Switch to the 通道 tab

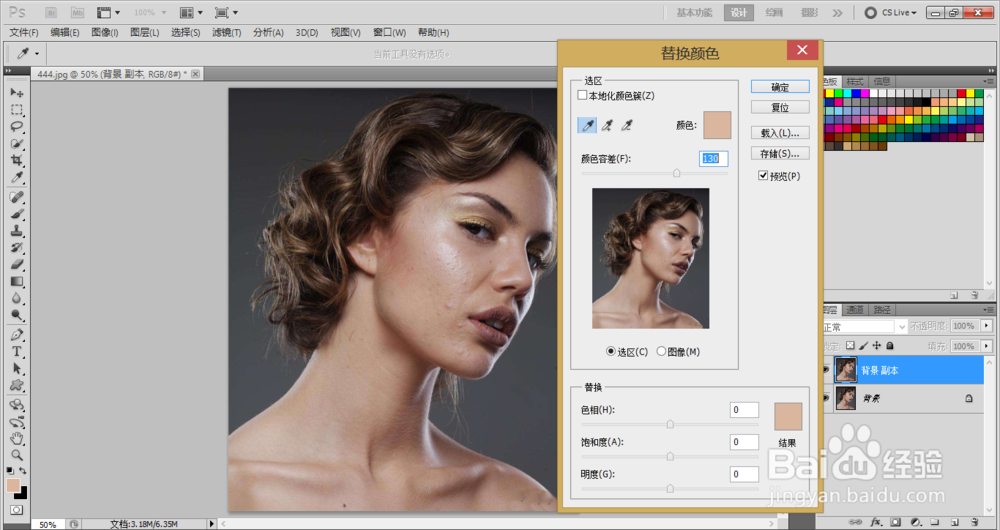click(x=854, y=310)
